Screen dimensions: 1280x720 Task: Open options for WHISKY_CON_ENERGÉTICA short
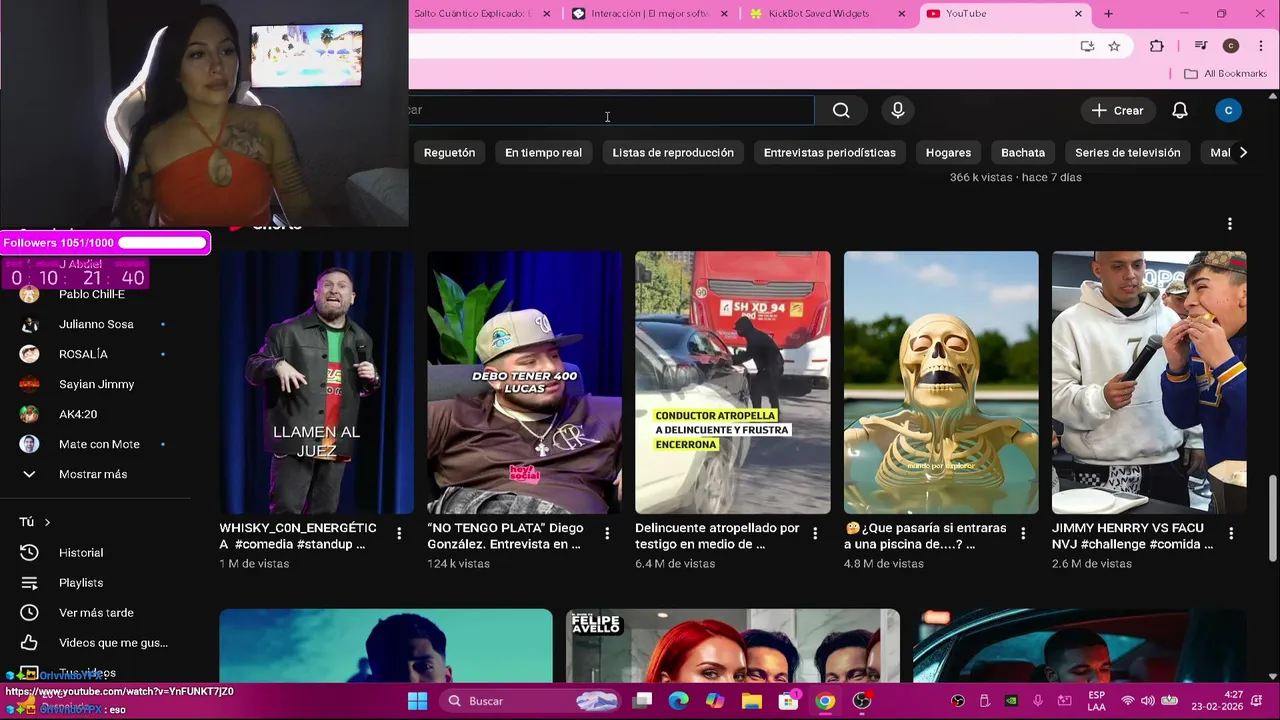click(399, 534)
